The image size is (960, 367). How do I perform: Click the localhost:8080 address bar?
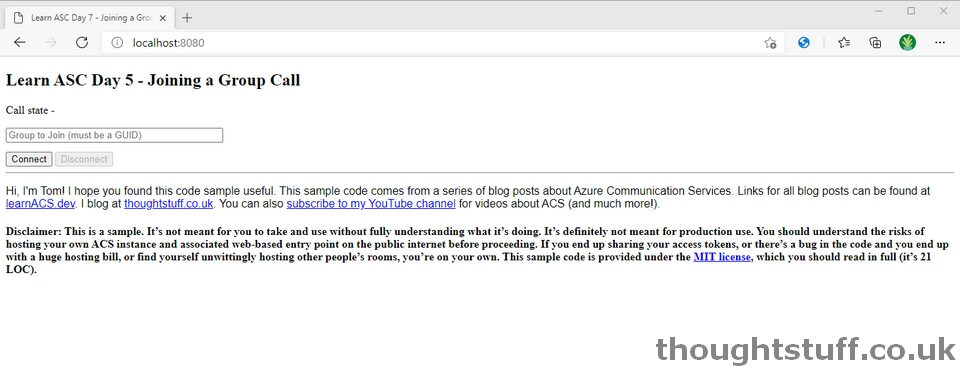(429, 43)
